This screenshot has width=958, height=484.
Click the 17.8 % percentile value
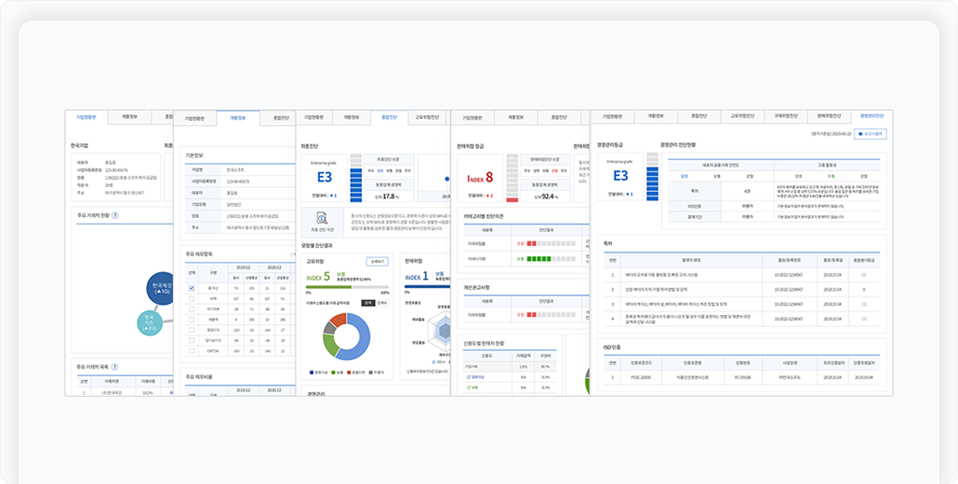pyautogui.click(x=390, y=197)
